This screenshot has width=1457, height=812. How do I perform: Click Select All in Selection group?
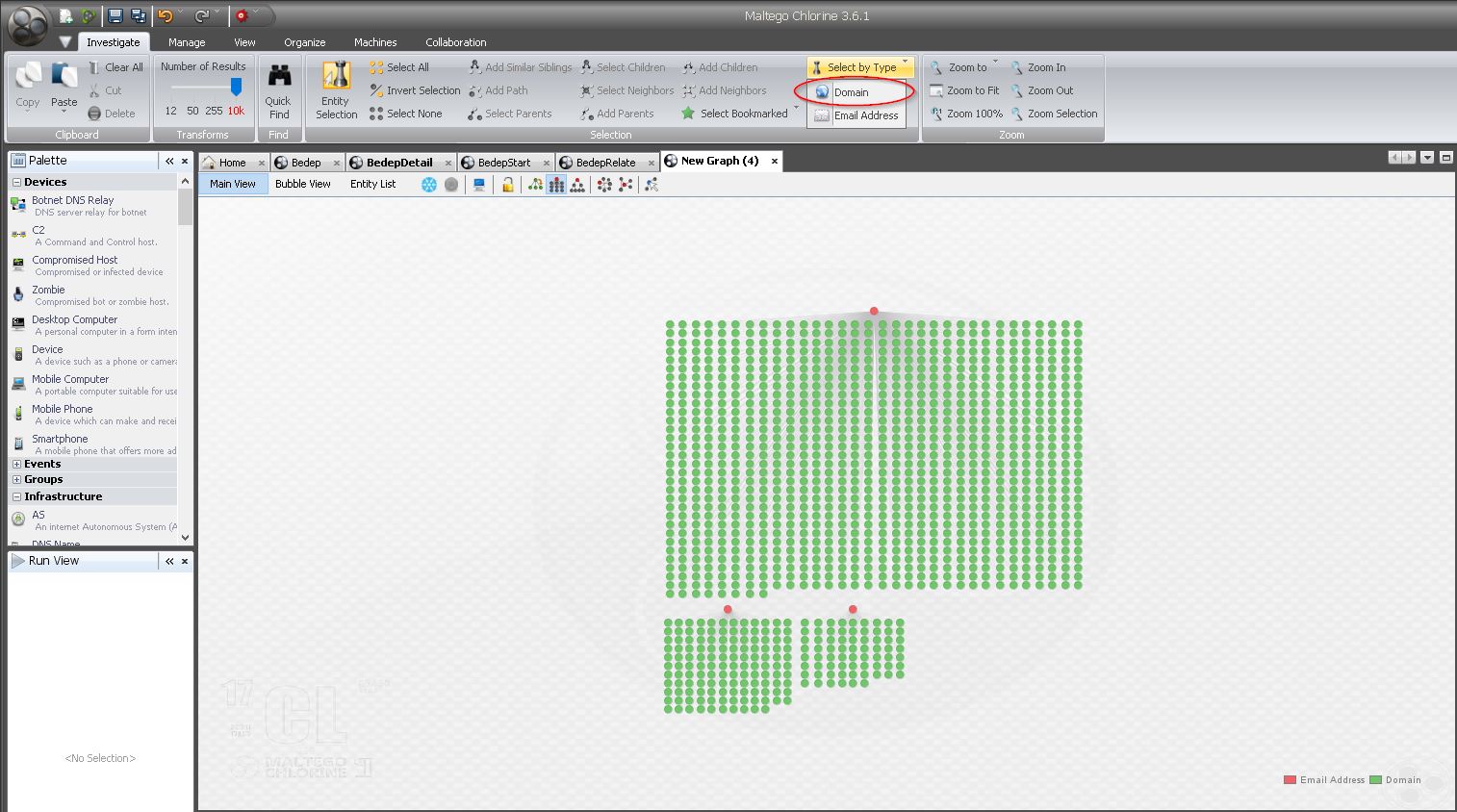pyautogui.click(x=399, y=67)
